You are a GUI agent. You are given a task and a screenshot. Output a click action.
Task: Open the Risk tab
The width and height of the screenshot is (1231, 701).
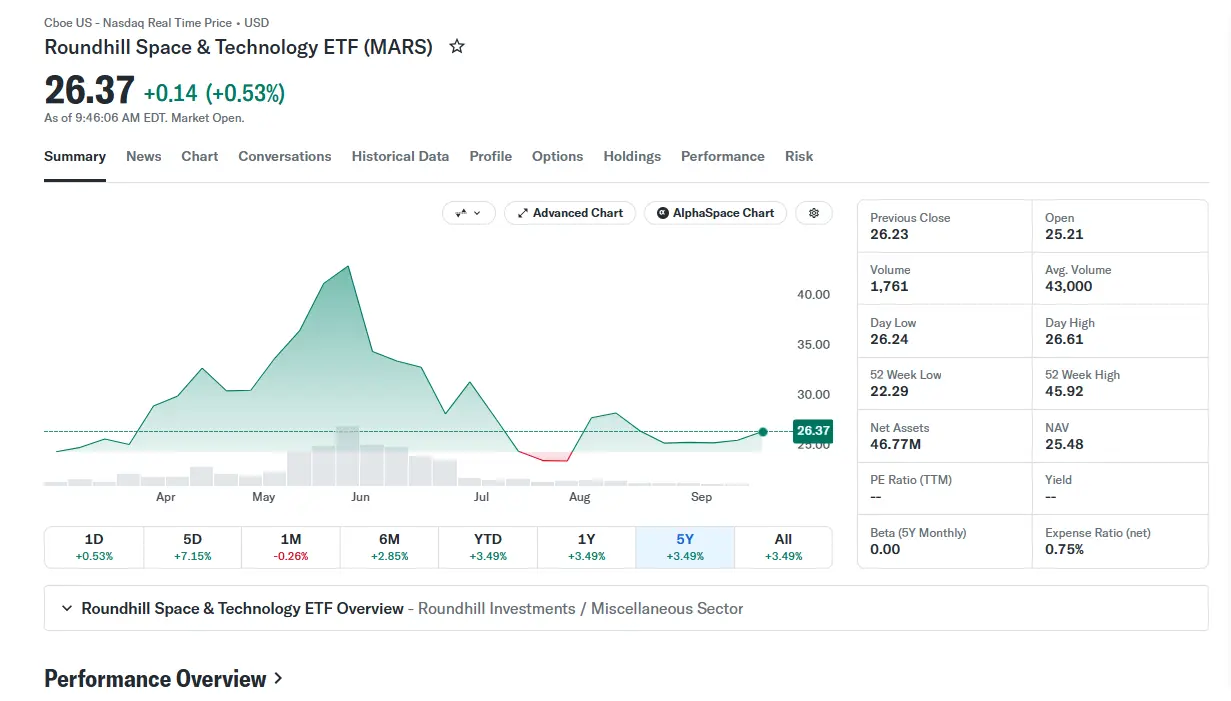[x=799, y=157]
